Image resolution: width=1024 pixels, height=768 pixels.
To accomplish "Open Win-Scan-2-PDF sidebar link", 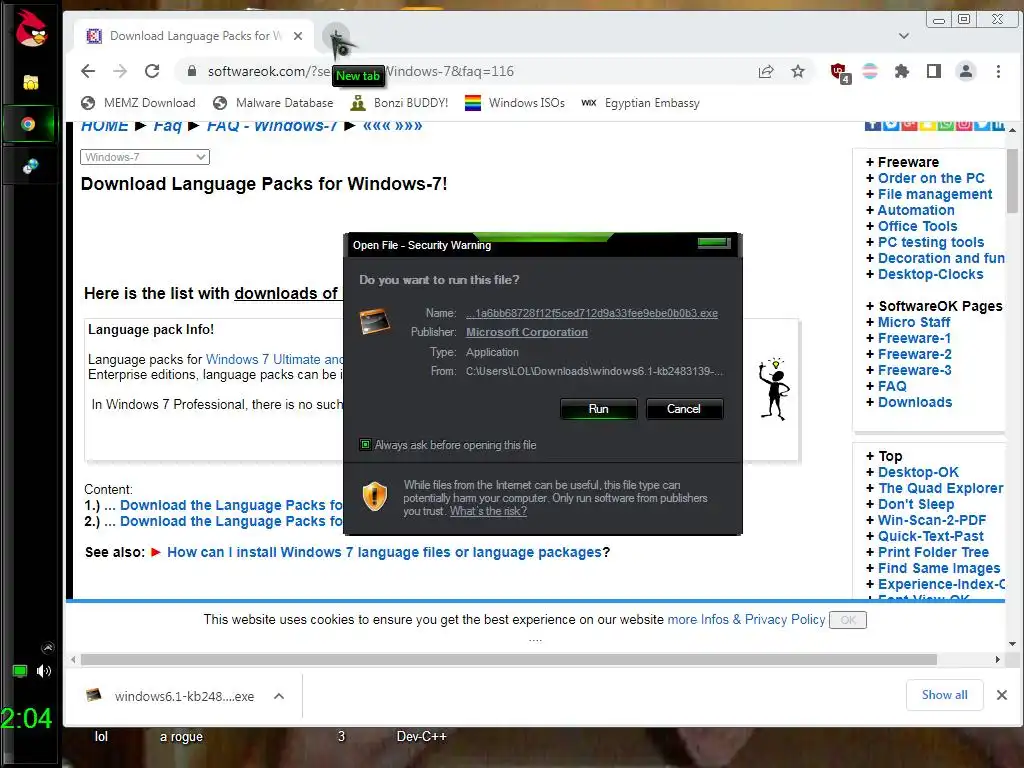I will (x=932, y=520).
